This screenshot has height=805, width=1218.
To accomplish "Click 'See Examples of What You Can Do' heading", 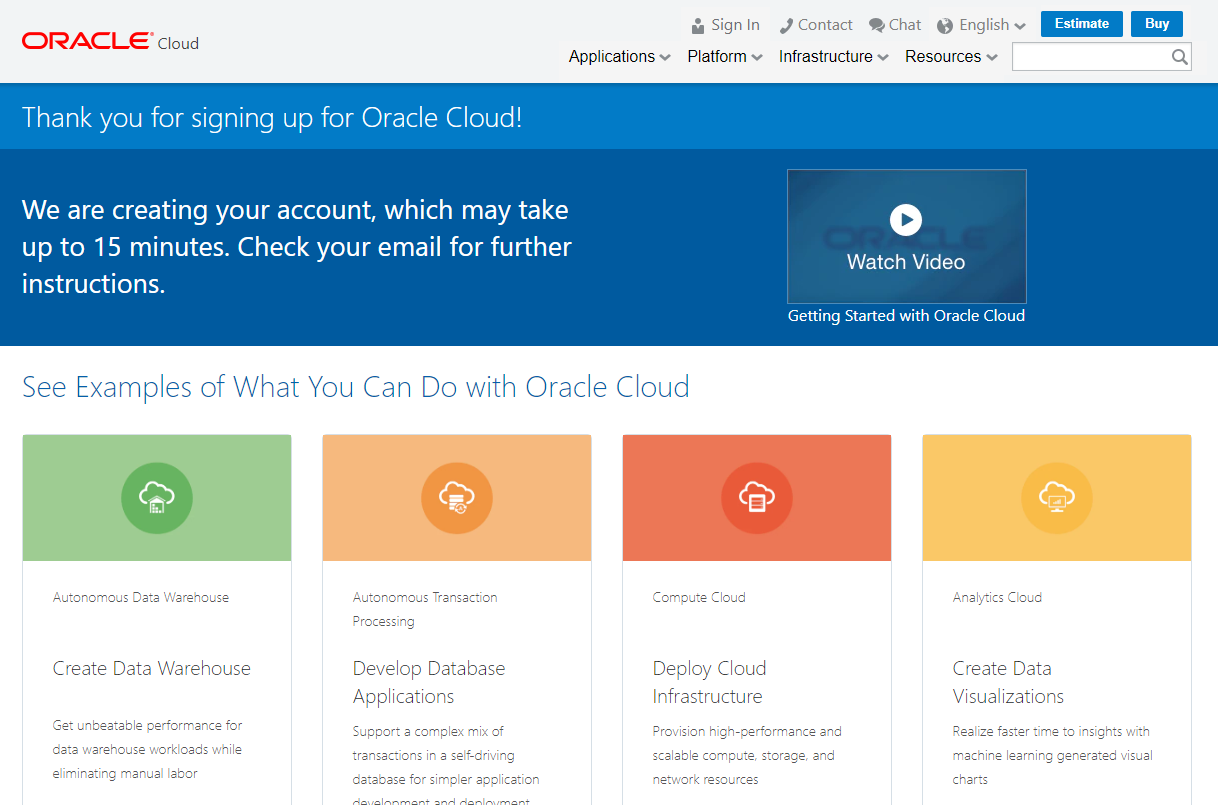I will click(x=356, y=387).
